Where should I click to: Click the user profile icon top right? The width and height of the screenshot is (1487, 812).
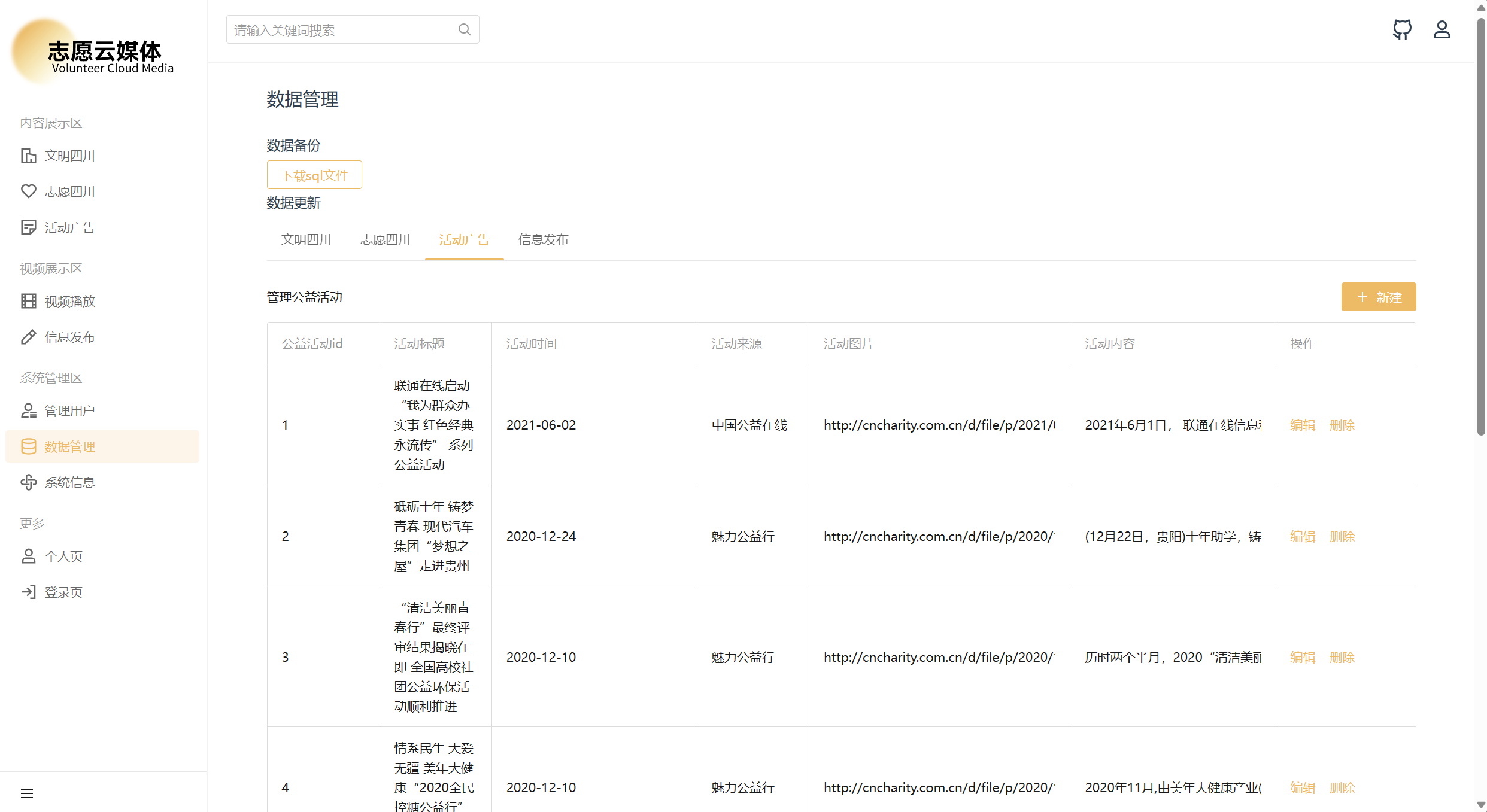pos(1442,29)
